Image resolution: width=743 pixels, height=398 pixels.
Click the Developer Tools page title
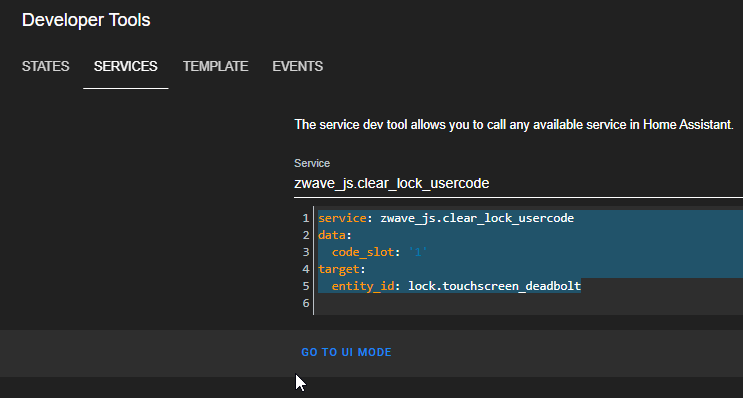pos(86,20)
